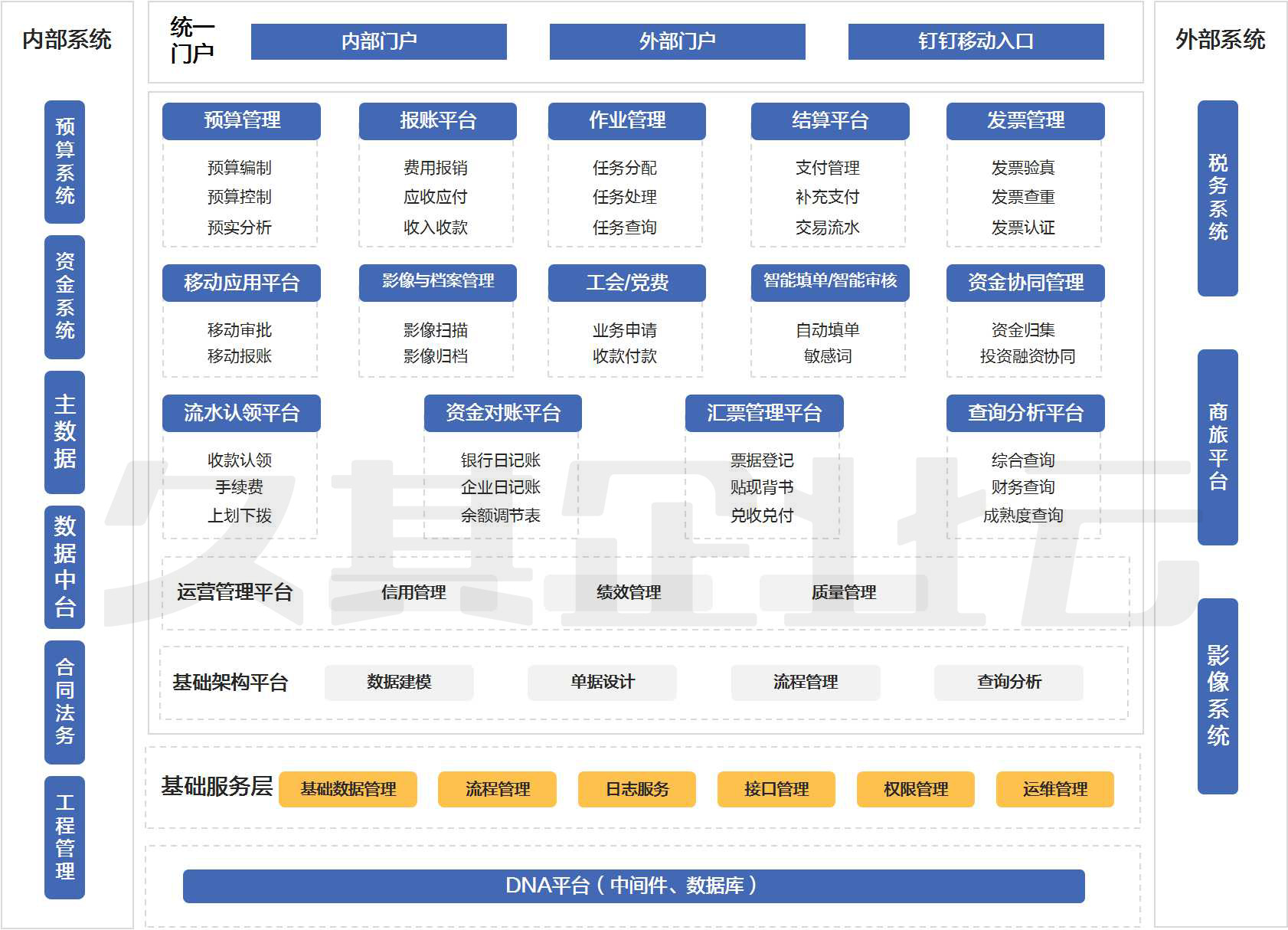Choose 费用报销 under 报账平台
Screen dimensions: 1288x930
click(435, 168)
